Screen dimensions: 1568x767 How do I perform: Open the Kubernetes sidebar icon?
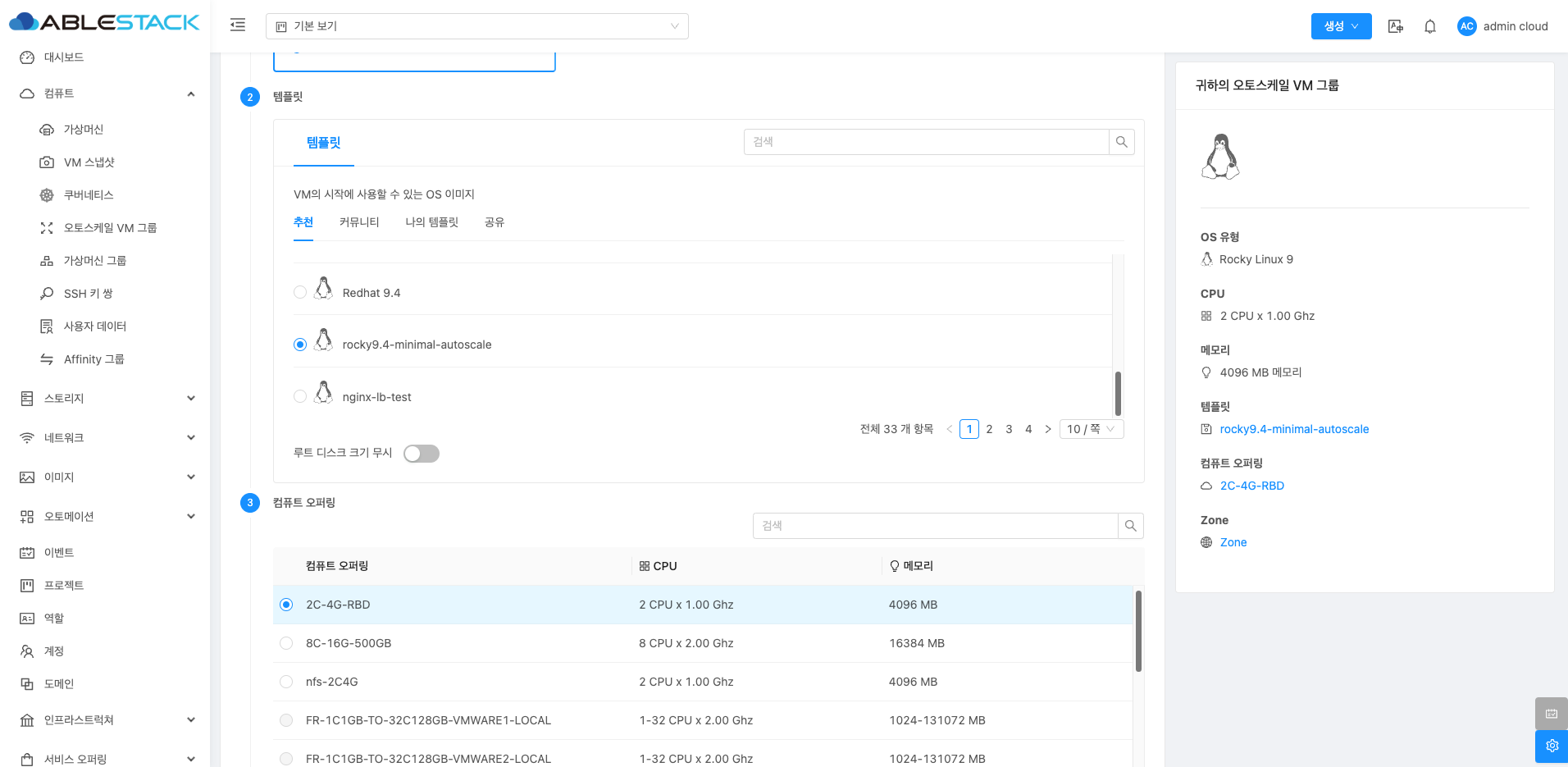pyautogui.click(x=47, y=195)
